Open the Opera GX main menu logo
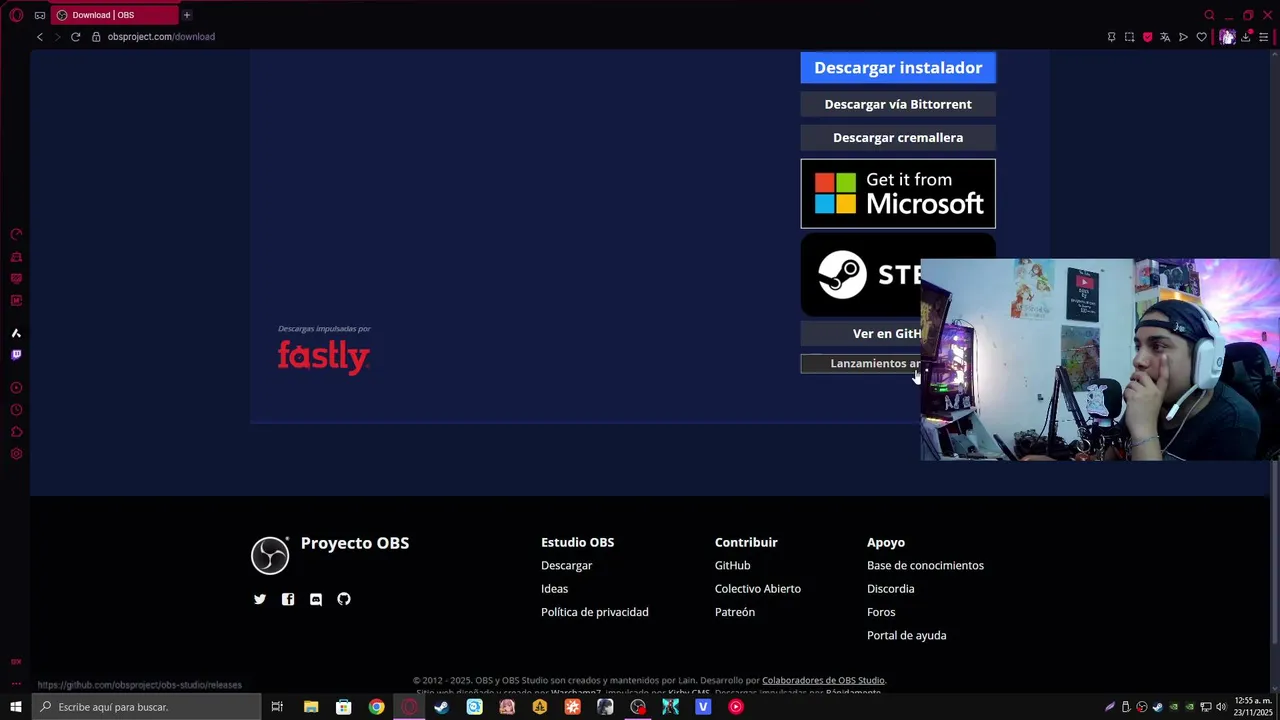This screenshot has width=1280, height=720. (x=16, y=15)
